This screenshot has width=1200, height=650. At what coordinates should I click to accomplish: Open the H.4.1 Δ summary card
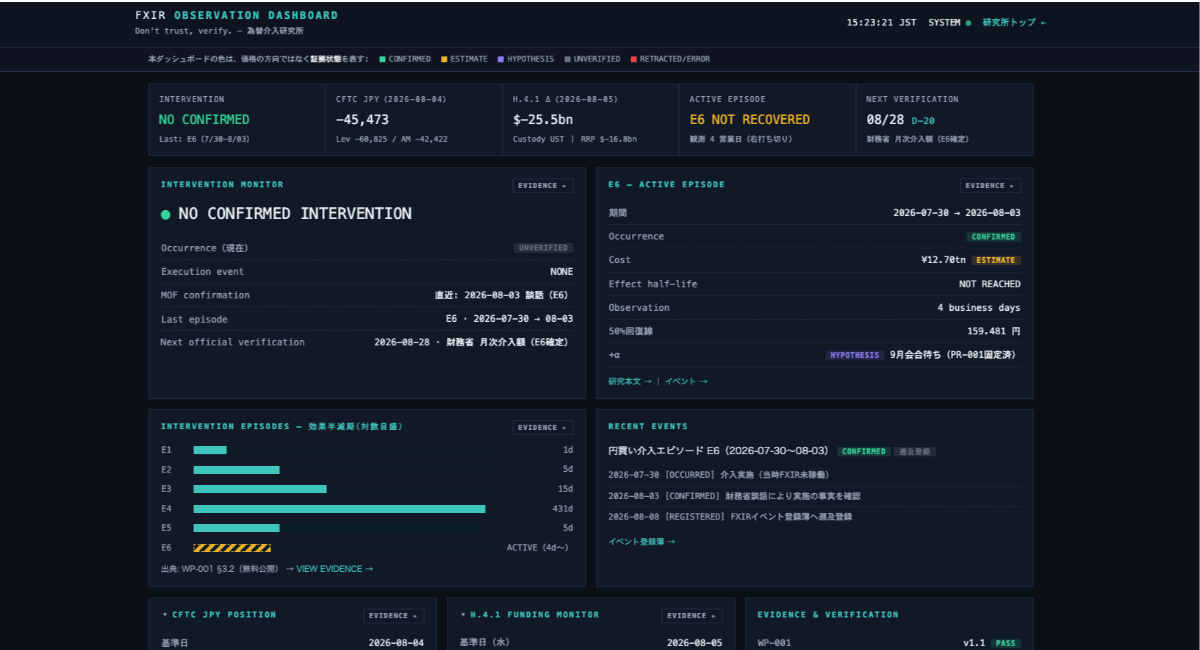click(x=590, y=119)
